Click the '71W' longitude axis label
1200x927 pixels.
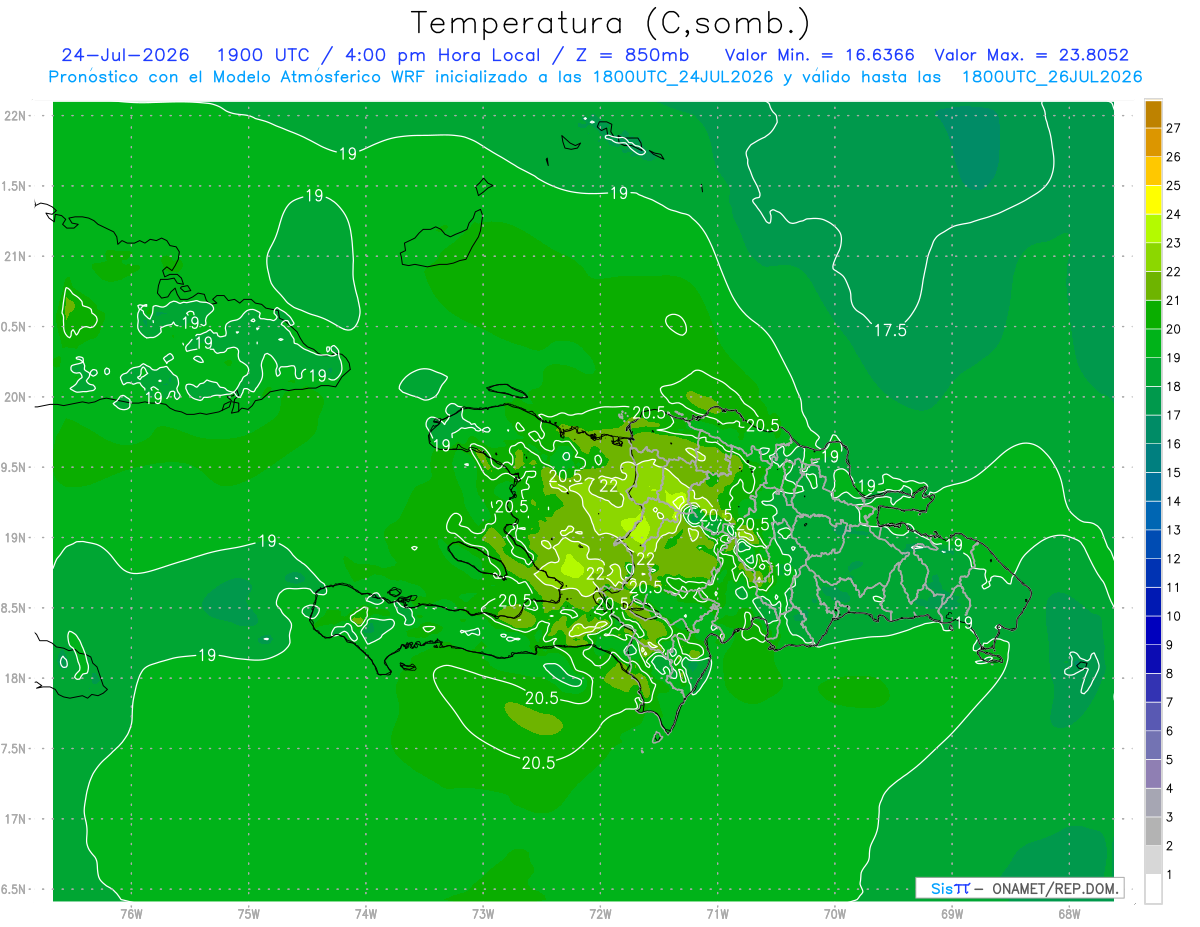pyautogui.click(x=717, y=913)
